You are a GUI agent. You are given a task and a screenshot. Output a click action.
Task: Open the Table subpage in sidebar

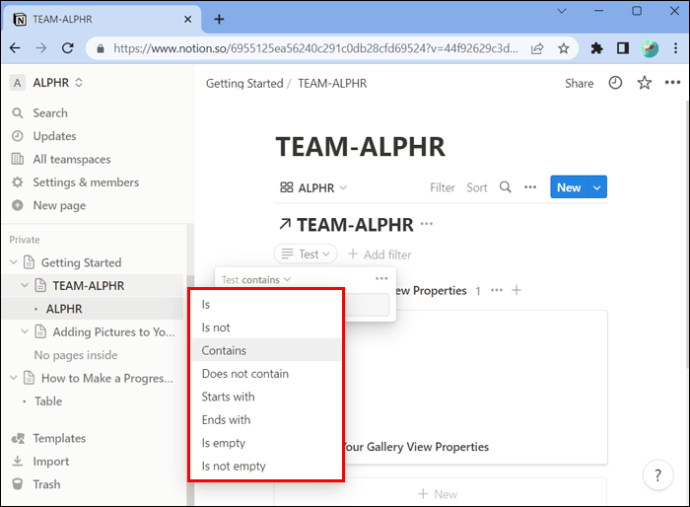point(48,401)
